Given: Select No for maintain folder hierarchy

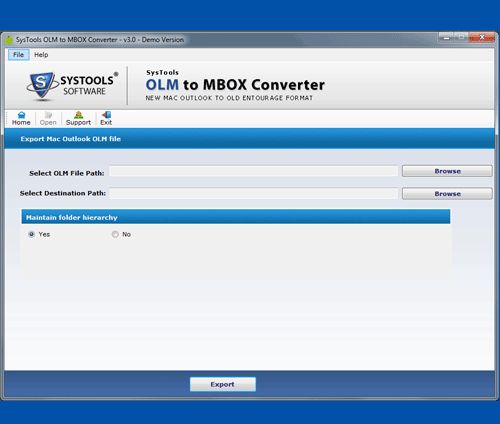Looking at the screenshot, I should click(115, 234).
